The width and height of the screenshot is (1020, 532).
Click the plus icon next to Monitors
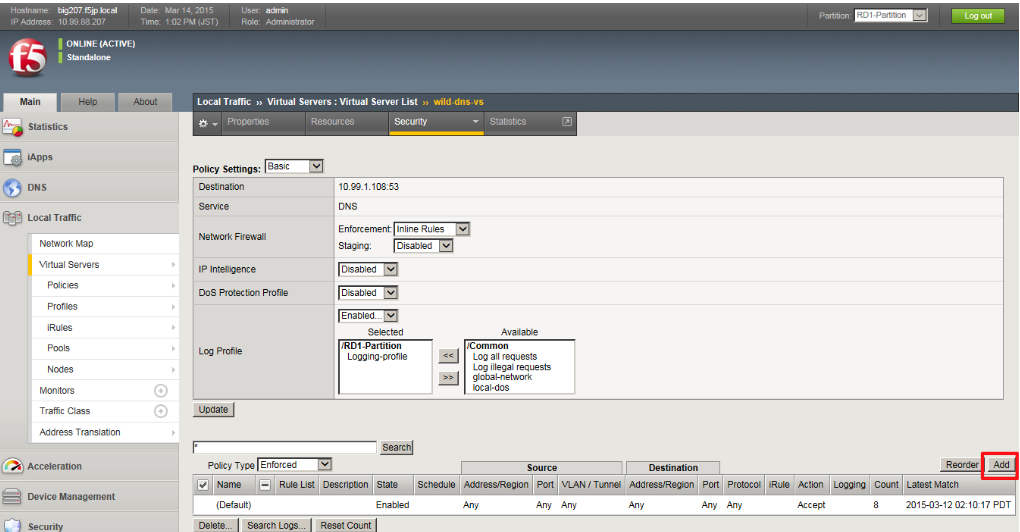tap(161, 390)
